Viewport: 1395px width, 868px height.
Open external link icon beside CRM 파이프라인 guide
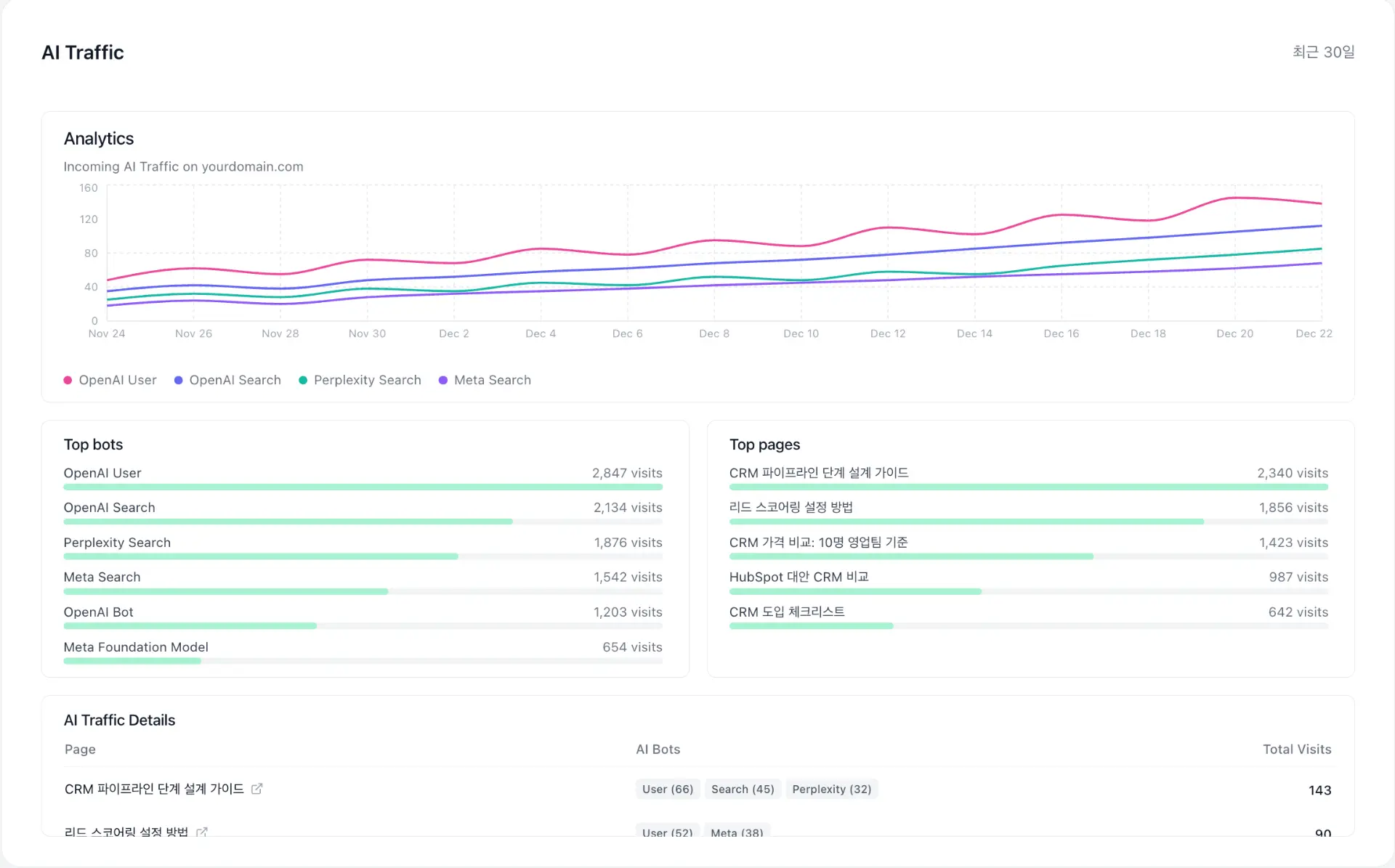256,789
